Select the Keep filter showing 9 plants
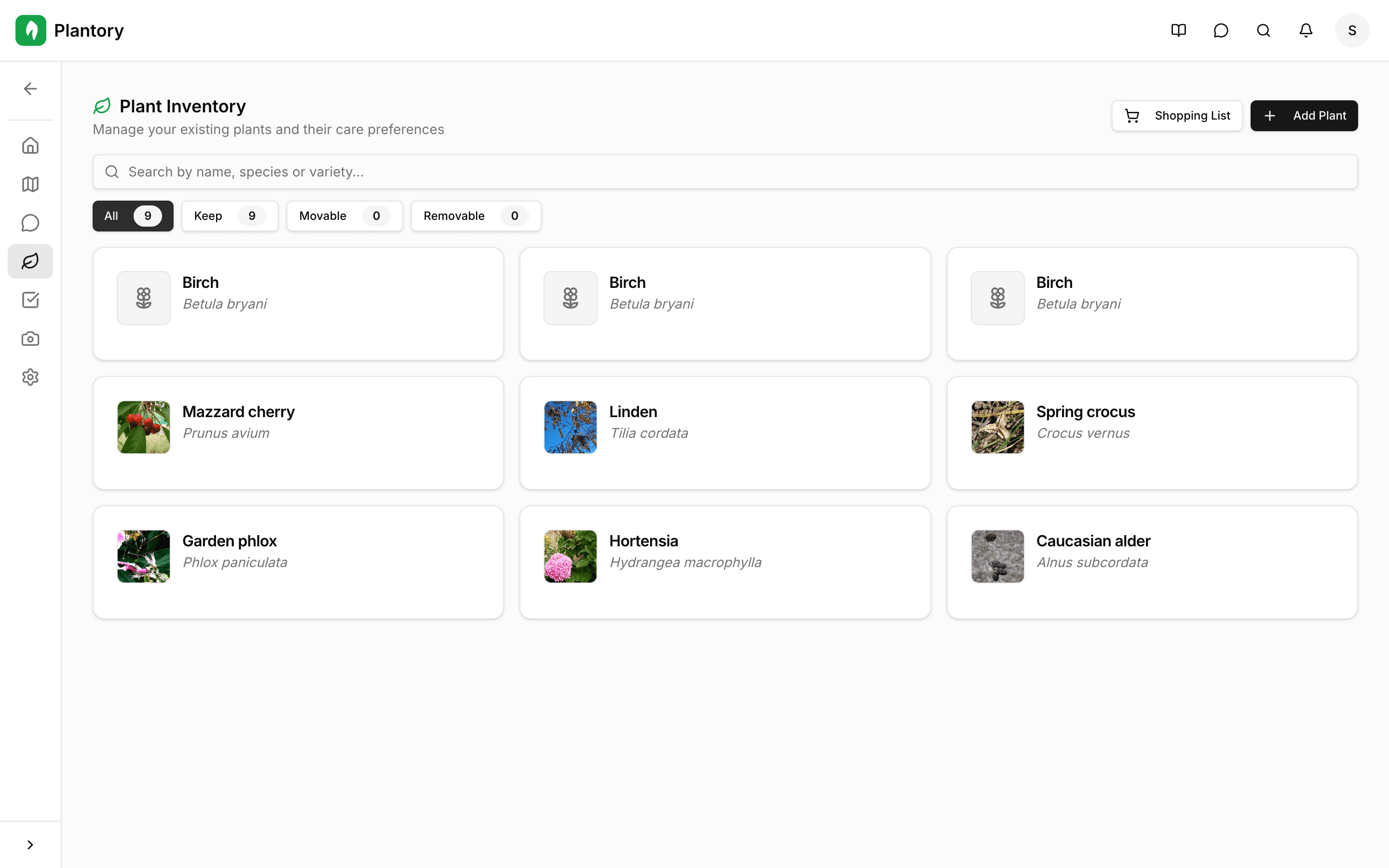 (230, 216)
